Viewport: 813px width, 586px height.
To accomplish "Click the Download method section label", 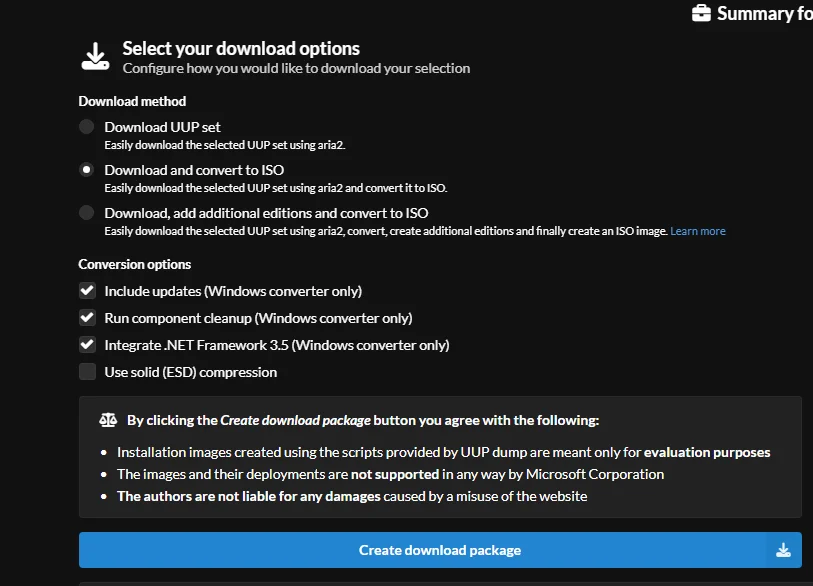I will [132, 101].
